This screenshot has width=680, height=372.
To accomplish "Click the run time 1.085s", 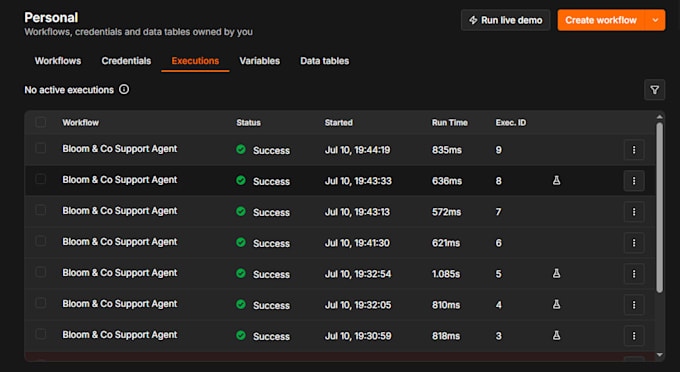I will coord(446,274).
